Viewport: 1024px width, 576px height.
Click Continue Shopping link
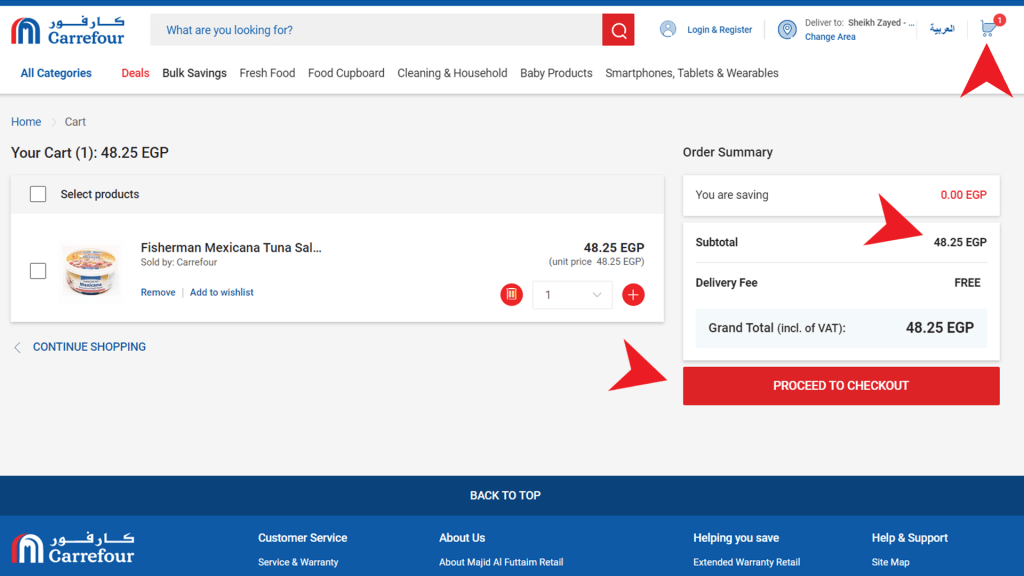click(89, 347)
